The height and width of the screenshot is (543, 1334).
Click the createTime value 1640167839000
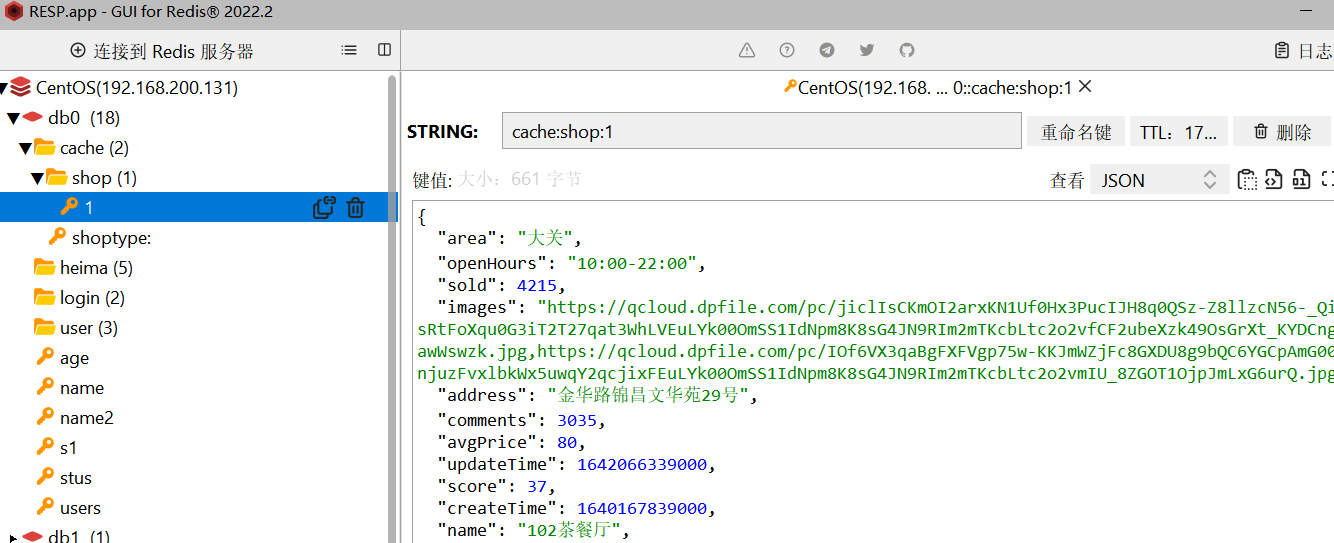pos(641,508)
